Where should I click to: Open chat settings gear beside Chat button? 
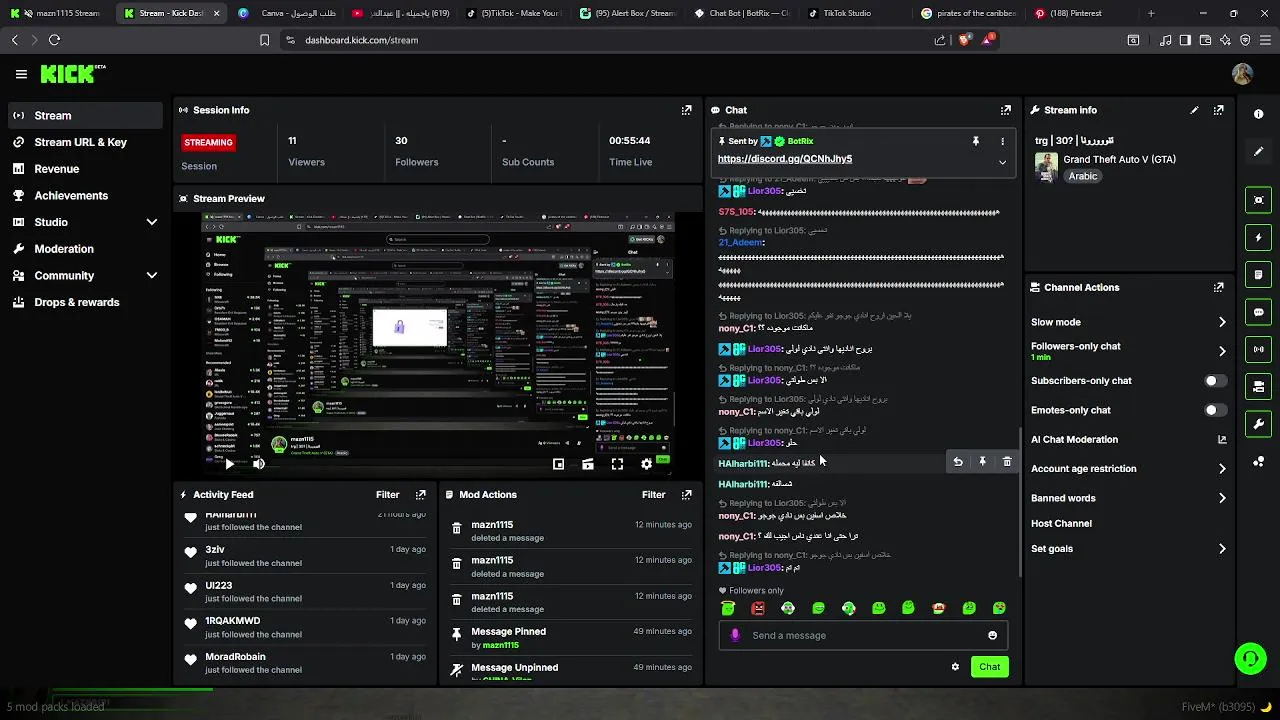tap(955, 667)
